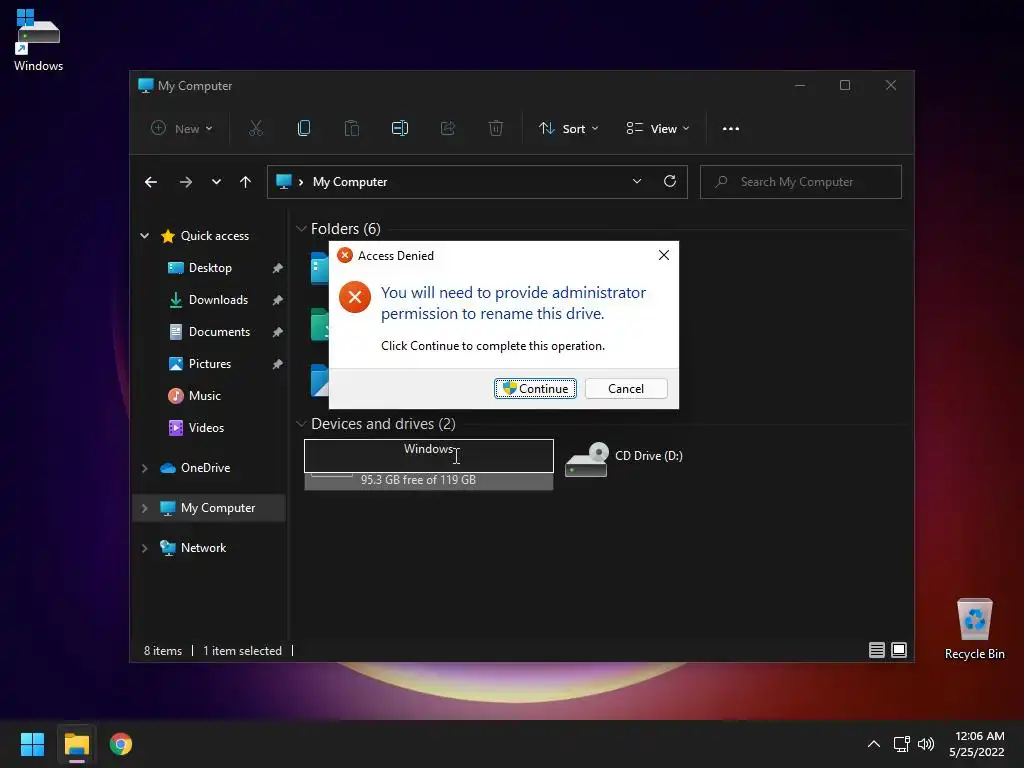Click the Paste clipboard icon
The image size is (1024, 768).
click(x=352, y=129)
